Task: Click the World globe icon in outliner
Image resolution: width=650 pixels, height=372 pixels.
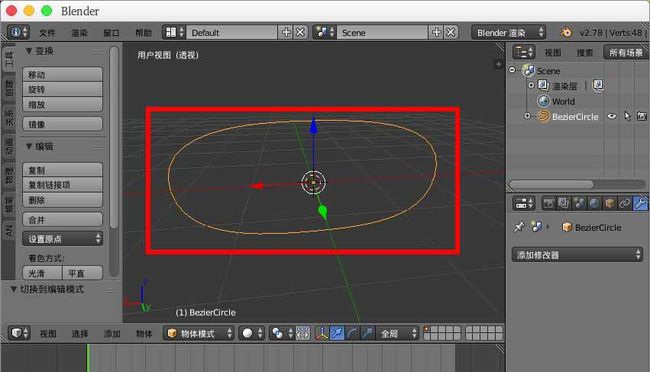Action: point(543,101)
